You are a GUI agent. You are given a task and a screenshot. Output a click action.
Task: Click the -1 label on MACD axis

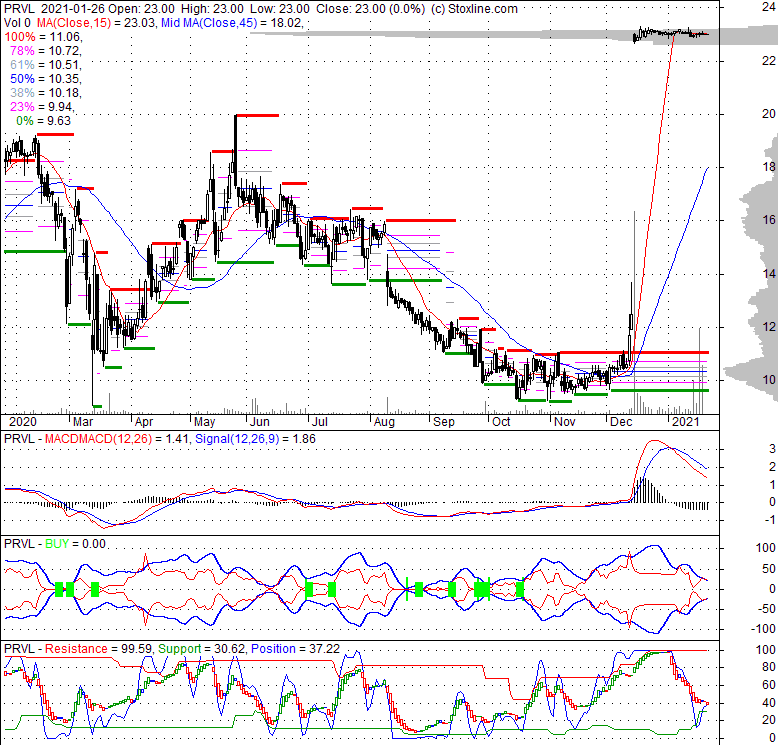pos(771,520)
